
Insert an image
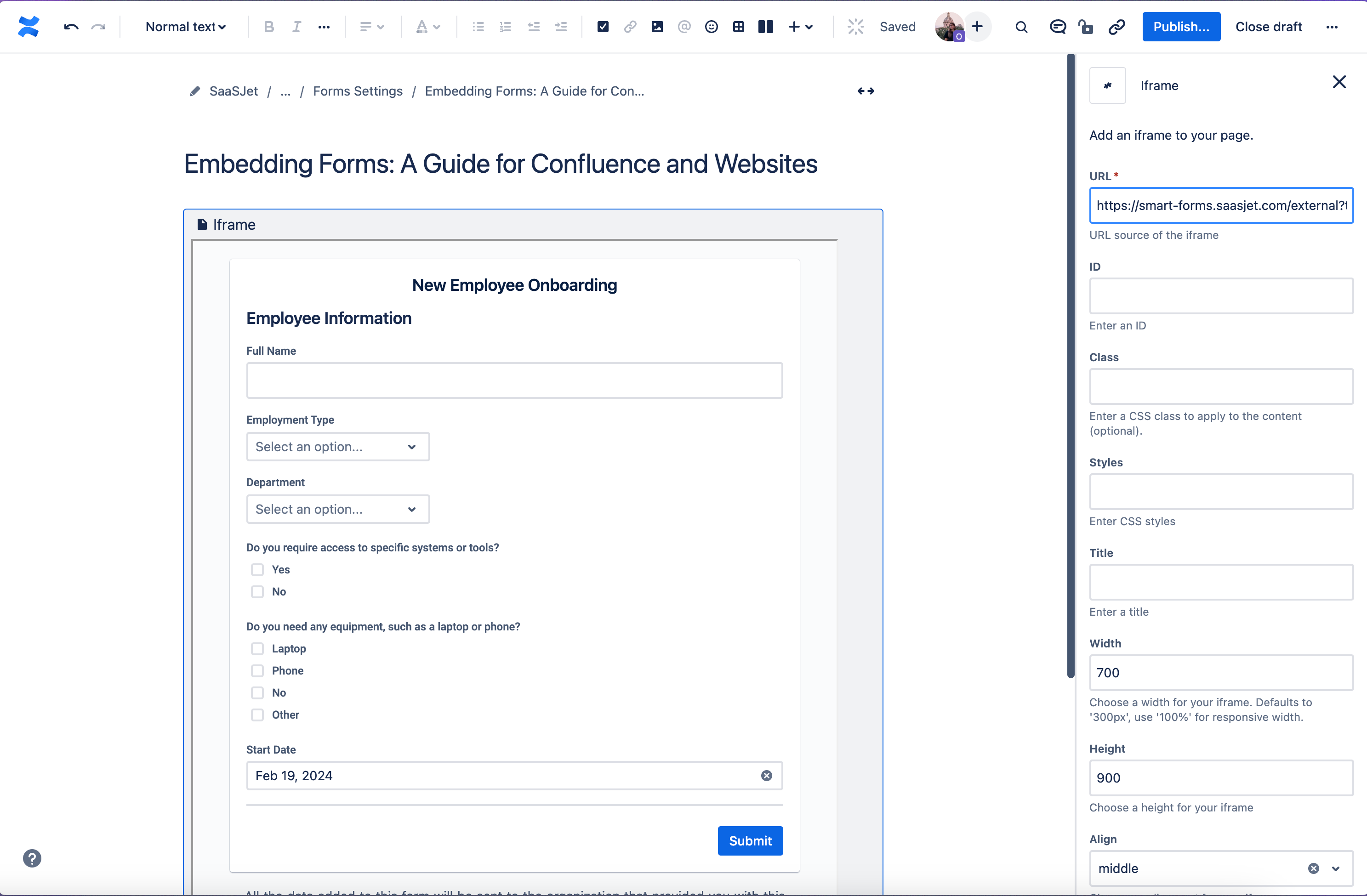point(657,26)
